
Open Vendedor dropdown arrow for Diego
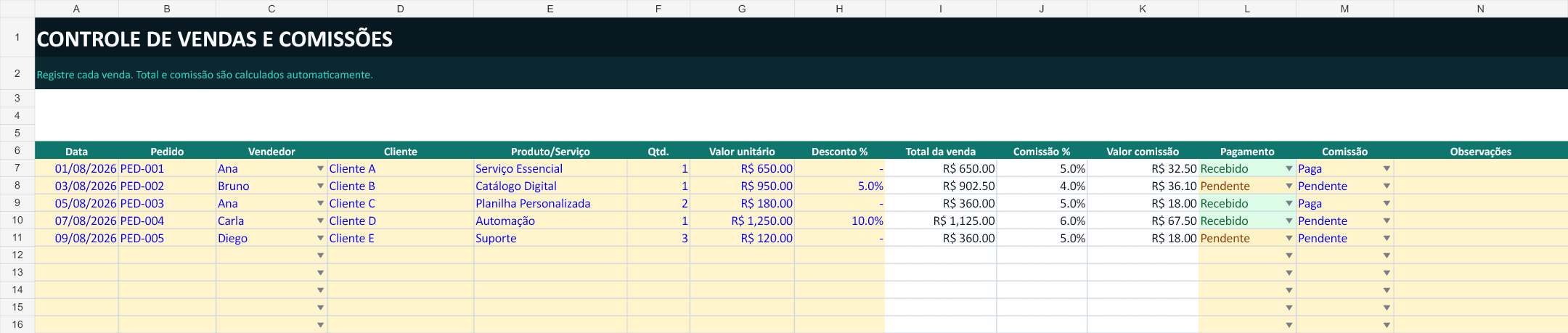(x=320, y=238)
